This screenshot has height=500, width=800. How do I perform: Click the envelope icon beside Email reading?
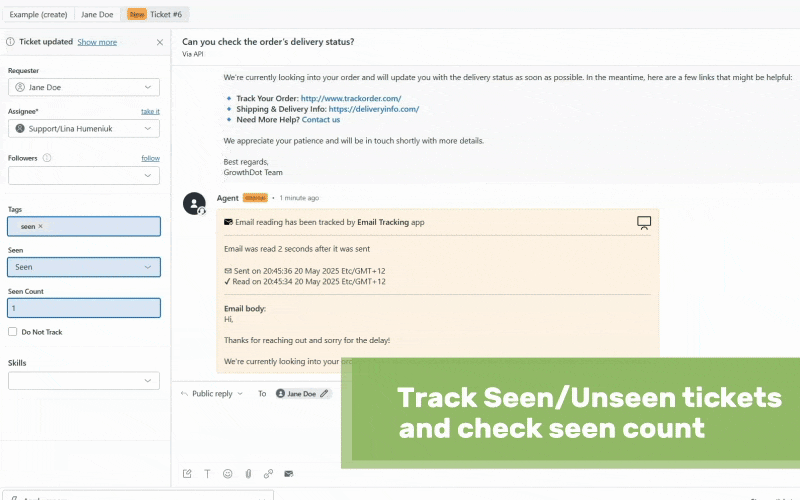click(x=228, y=222)
